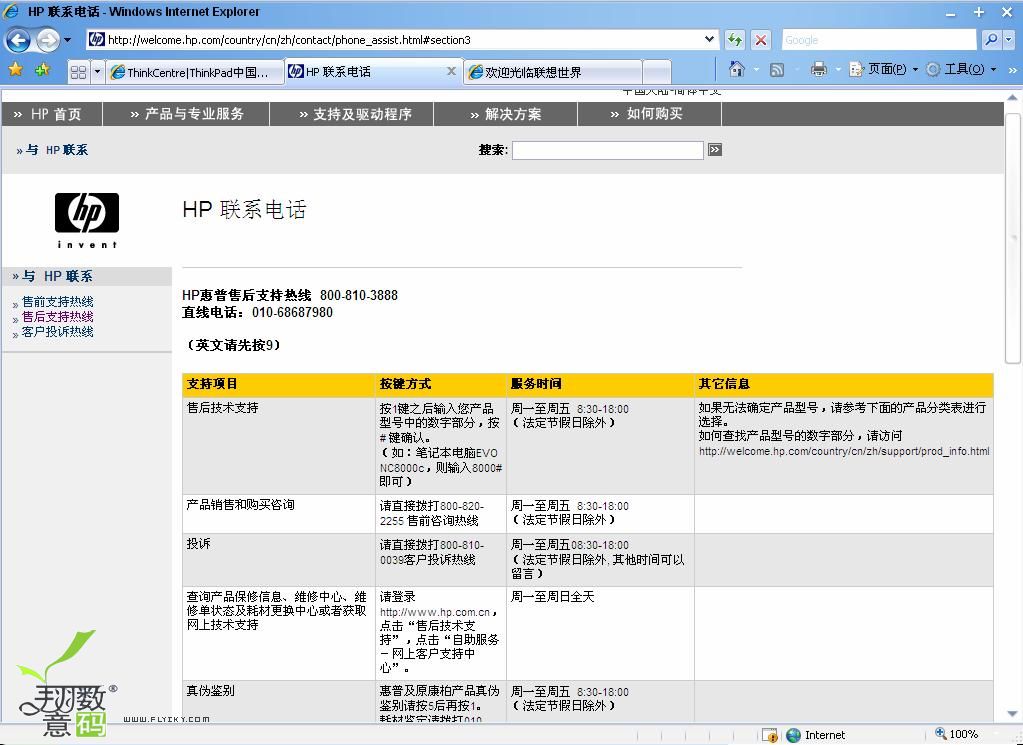The height and width of the screenshot is (745, 1023).
Task: Click the Home page icon
Action: [x=737, y=69]
